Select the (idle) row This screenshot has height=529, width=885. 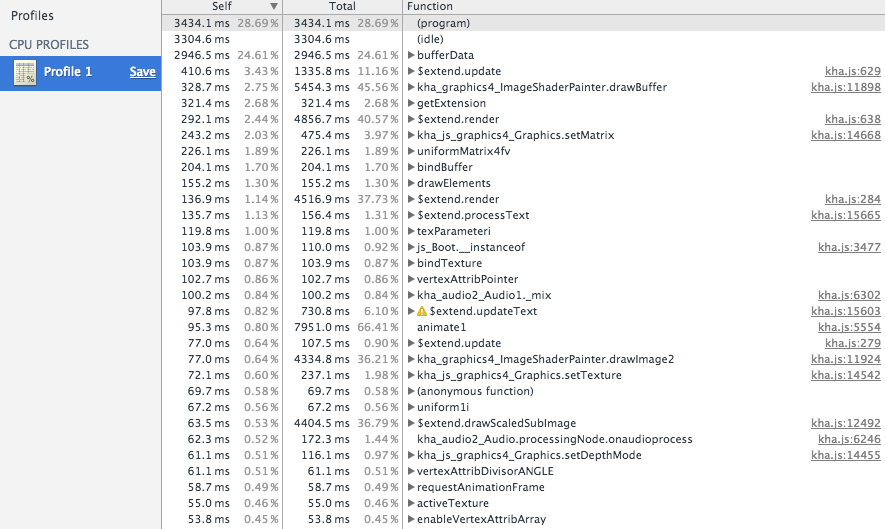point(523,39)
